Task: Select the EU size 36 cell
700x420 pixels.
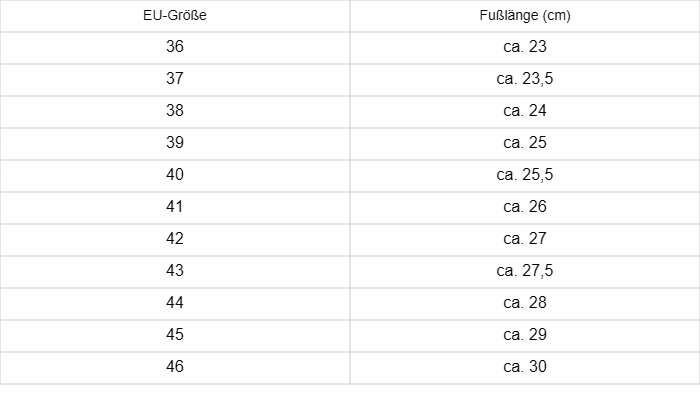Action: (175, 47)
